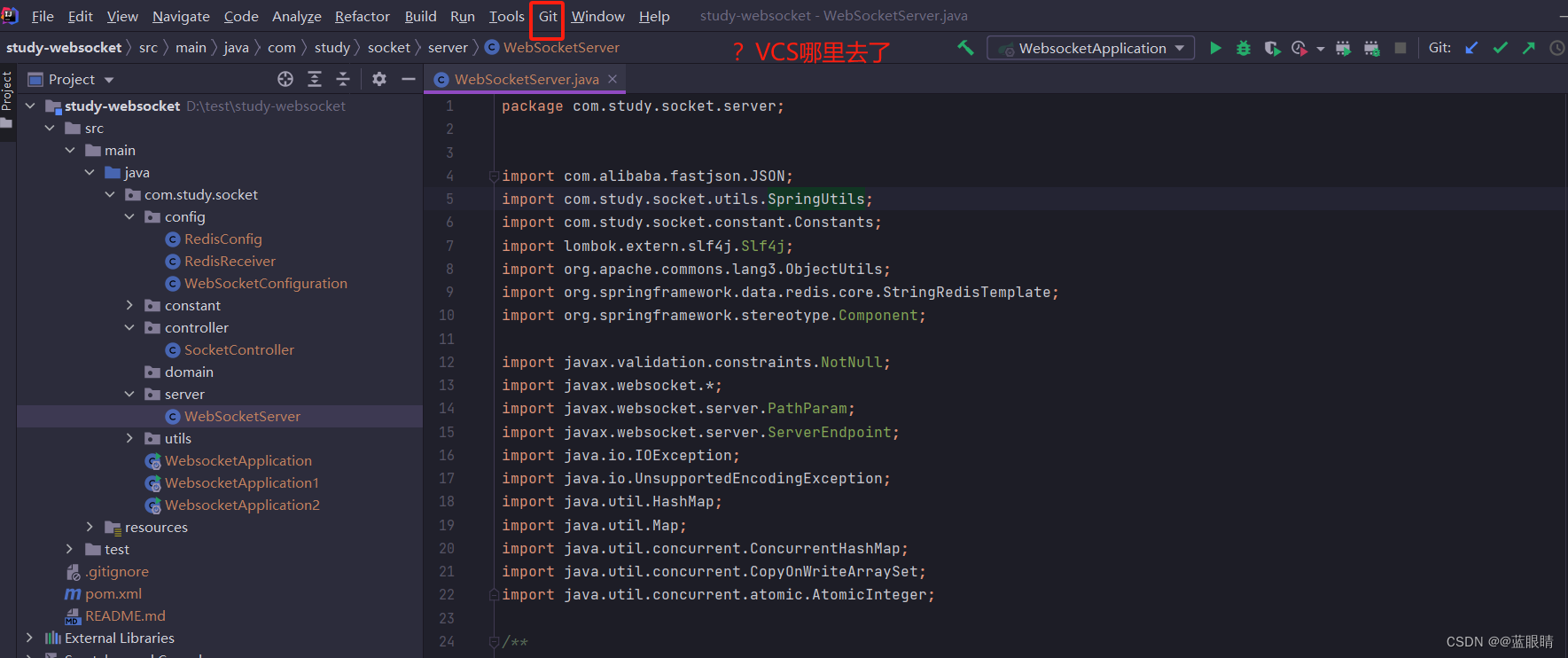Viewport: 1568px width, 658px height.
Task: Hide the Project panel with minus icon
Action: [408, 79]
